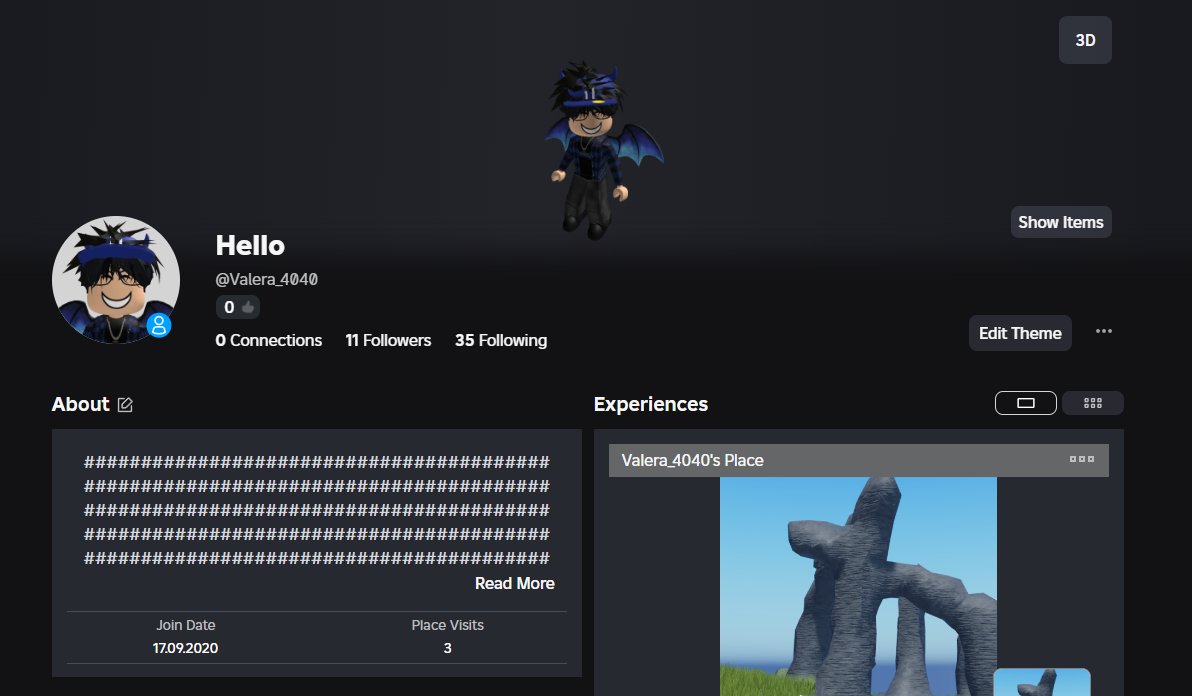Select grid view for Experiences
The width and height of the screenshot is (1192, 696).
(x=1092, y=403)
